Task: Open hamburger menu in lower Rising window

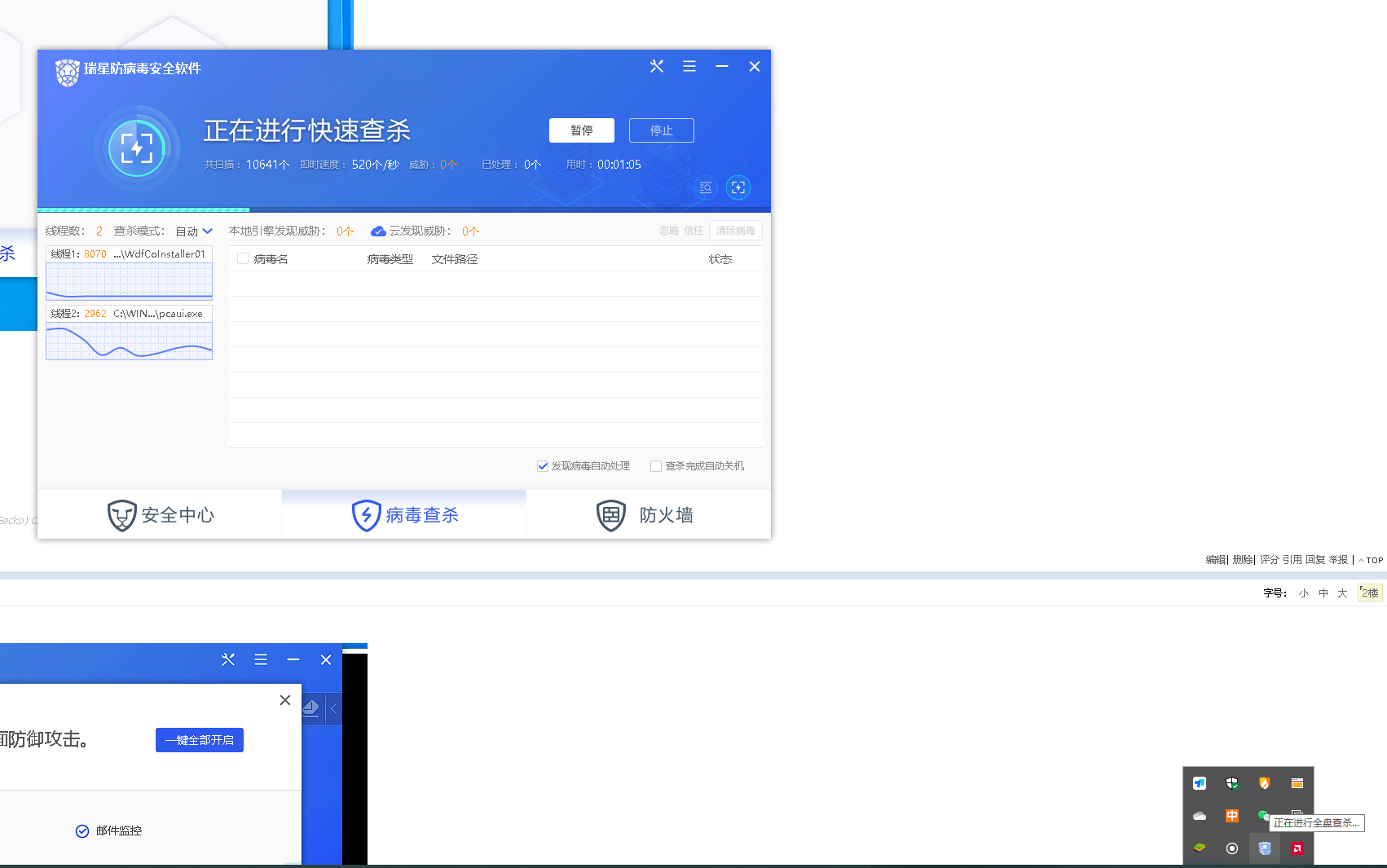Action: (261, 659)
